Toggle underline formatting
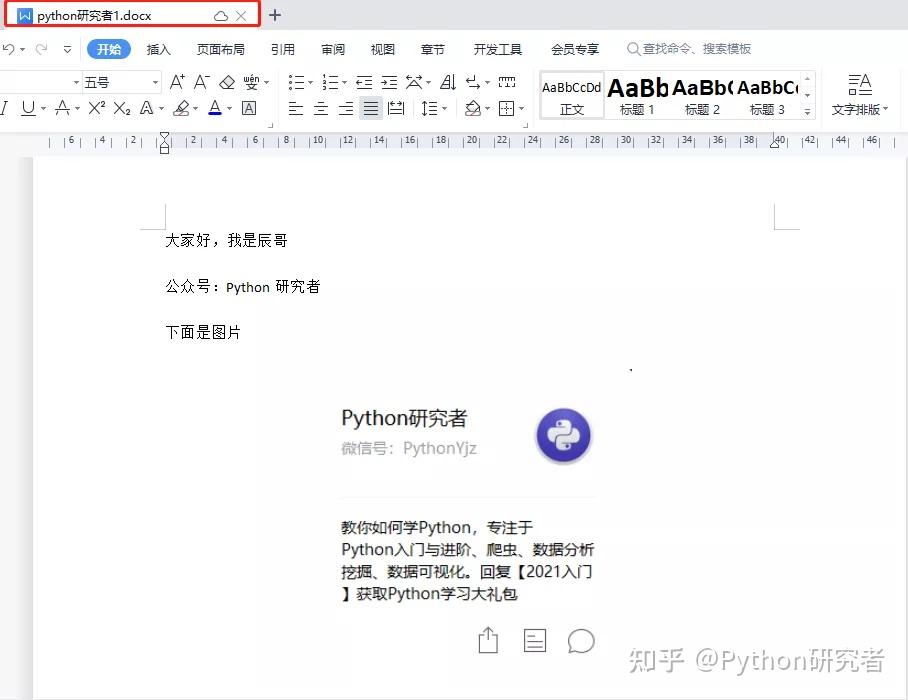 tap(30, 107)
